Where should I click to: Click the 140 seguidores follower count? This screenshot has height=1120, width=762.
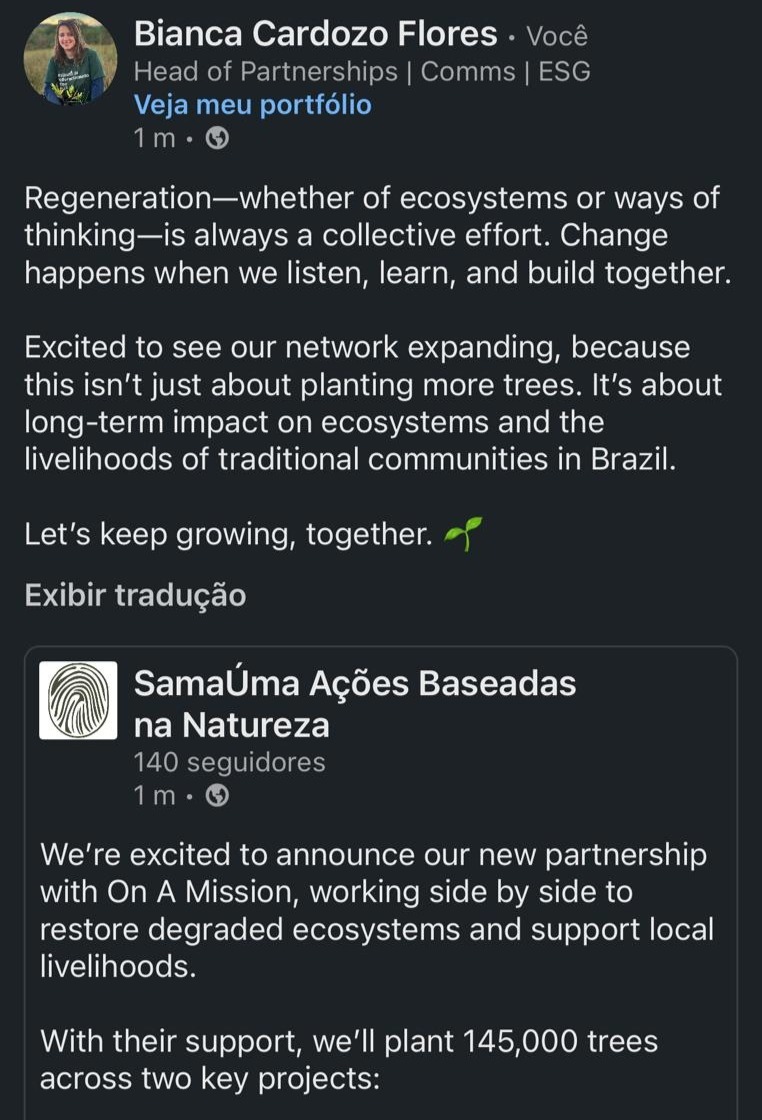(229, 763)
